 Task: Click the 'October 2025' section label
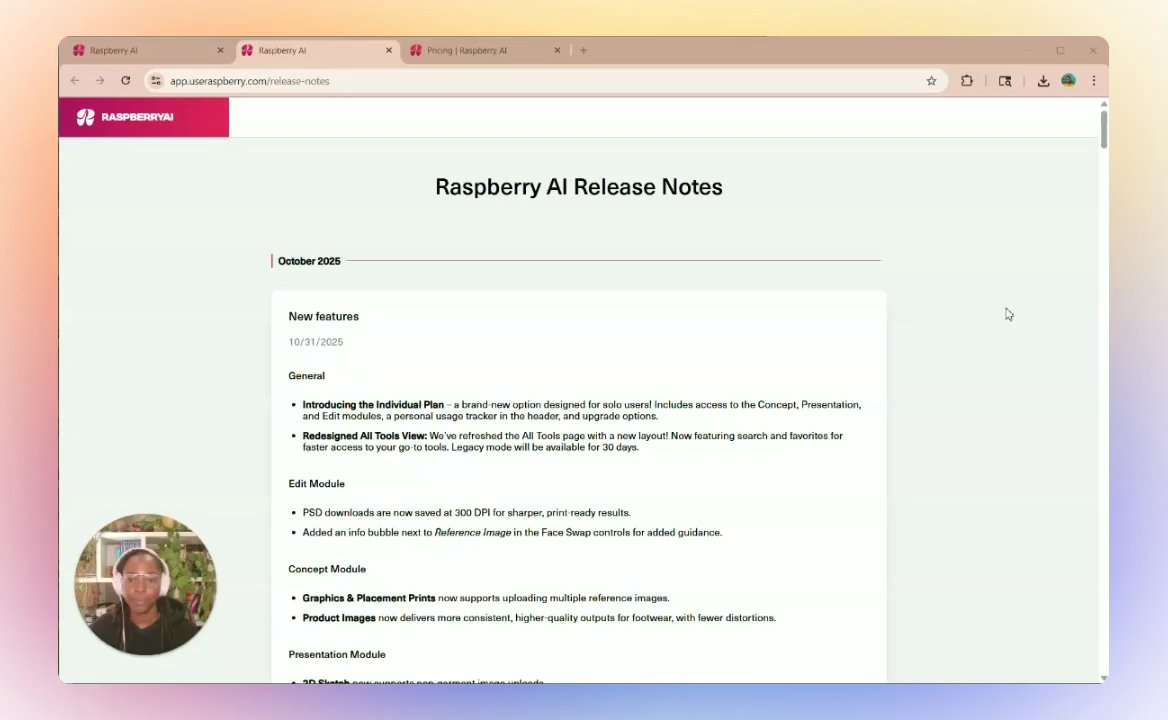309,261
